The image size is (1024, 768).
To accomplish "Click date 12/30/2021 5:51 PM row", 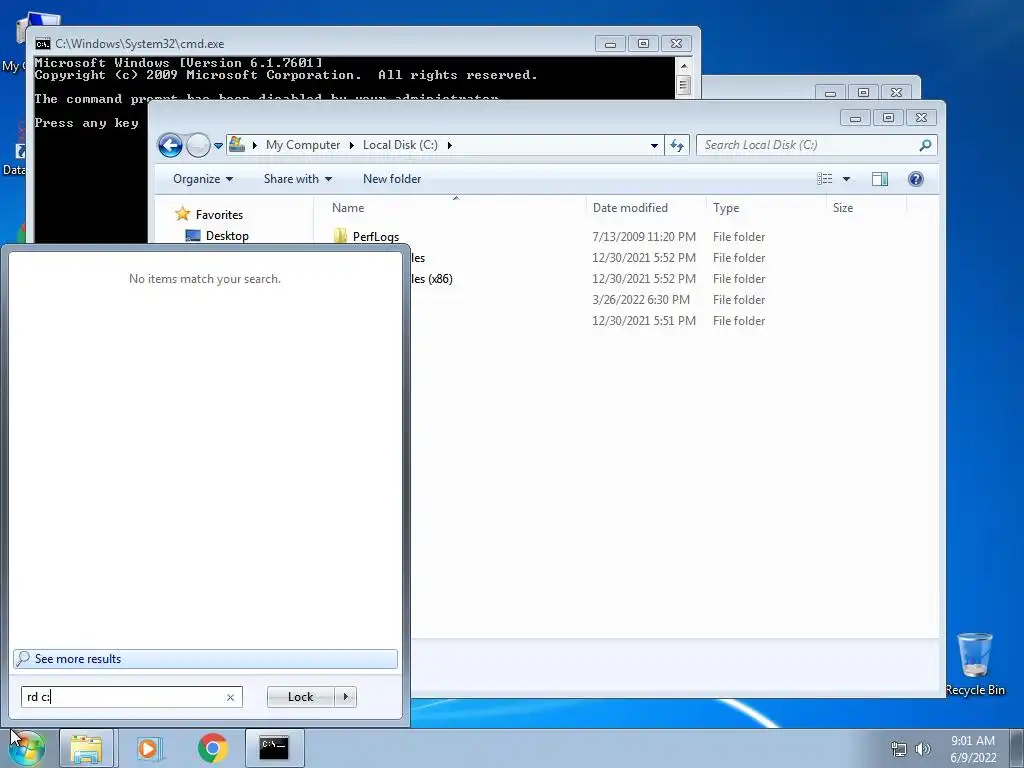I will (x=643, y=321).
